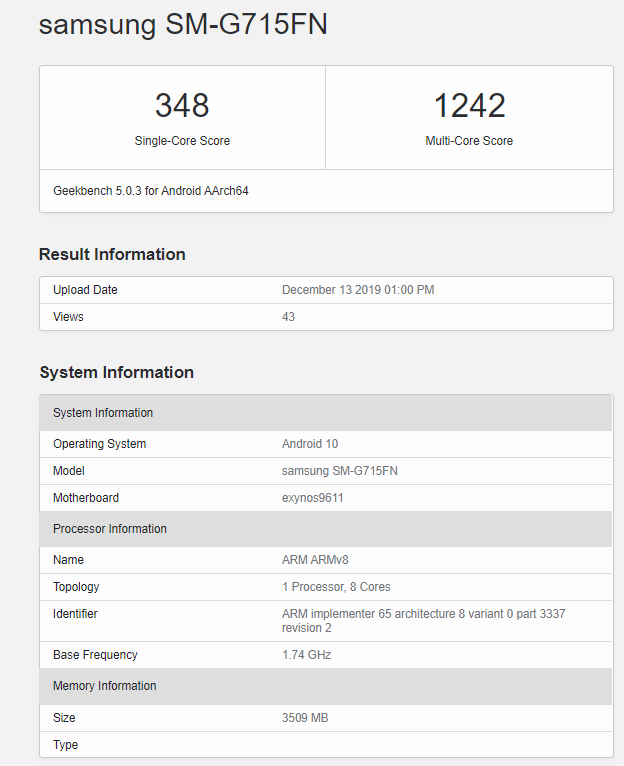This screenshot has height=766, width=624.
Task: Click the Memory Information section header
Action: click(326, 686)
